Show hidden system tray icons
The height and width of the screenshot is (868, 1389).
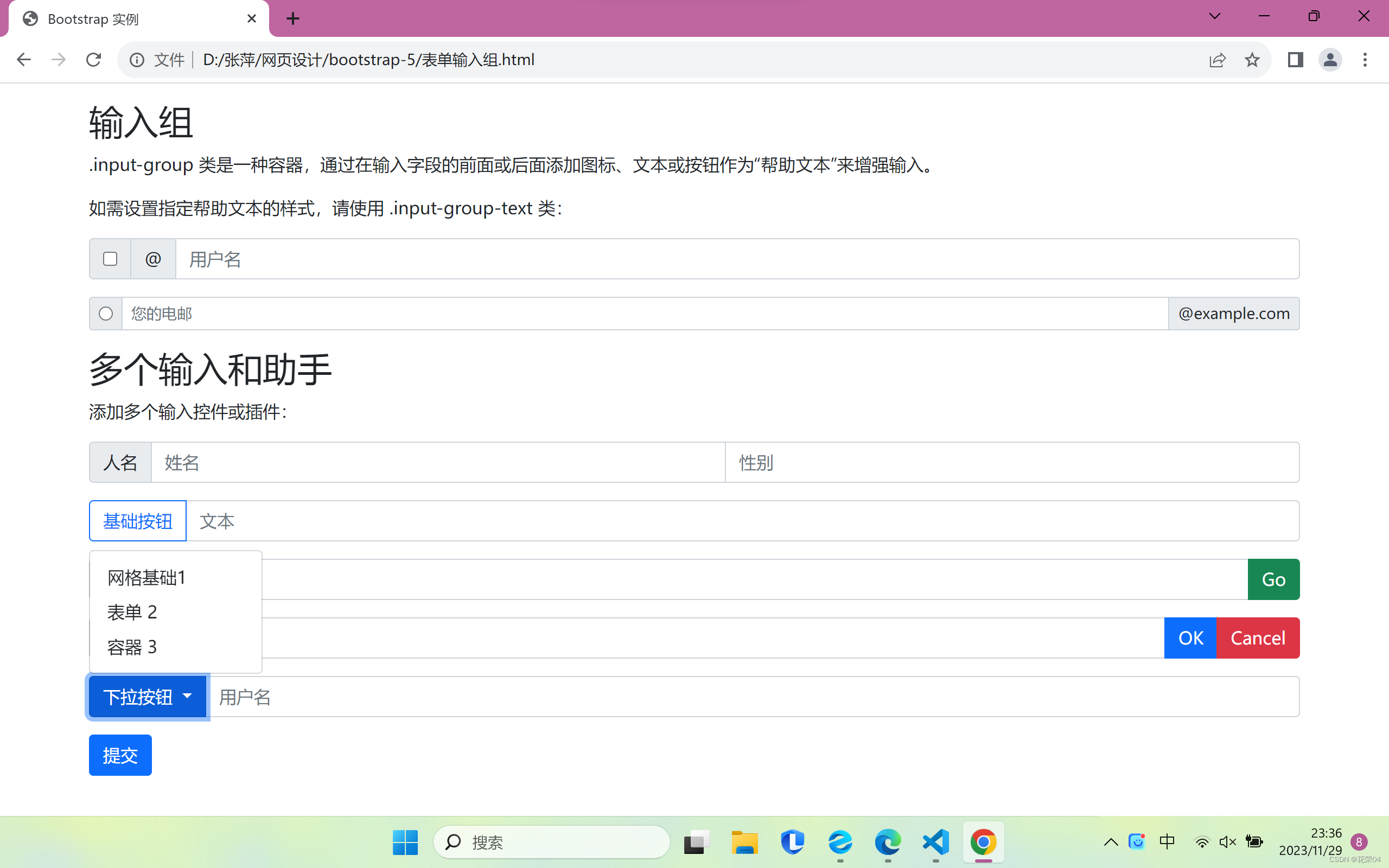(x=1111, y=842)
